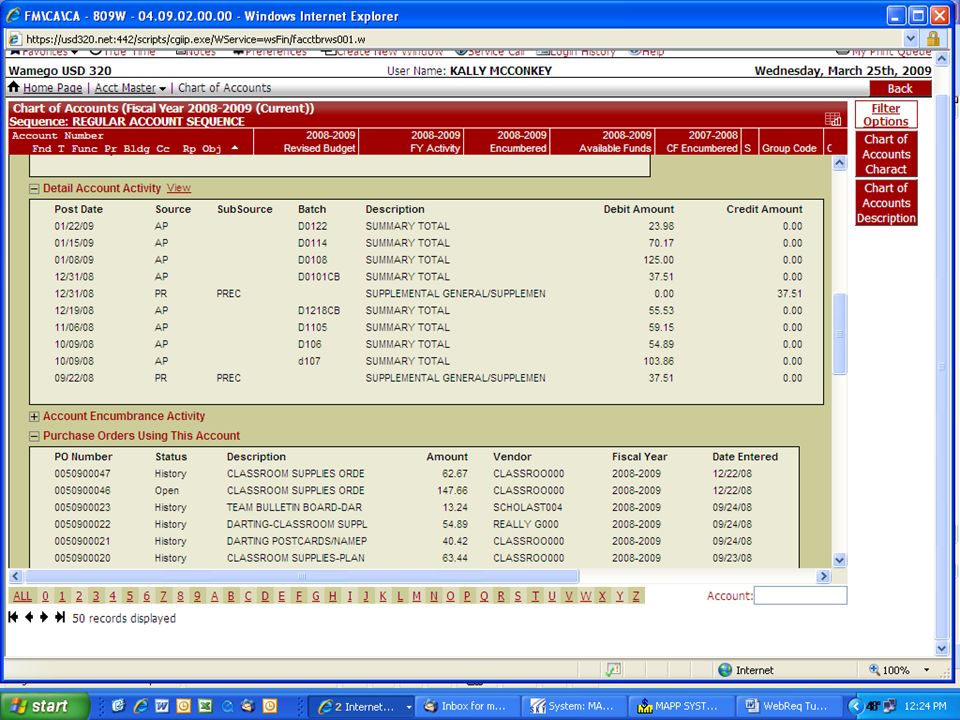Open the Acct Master dropdown arrow
The image size is (960, 720).
coord(162,89)
